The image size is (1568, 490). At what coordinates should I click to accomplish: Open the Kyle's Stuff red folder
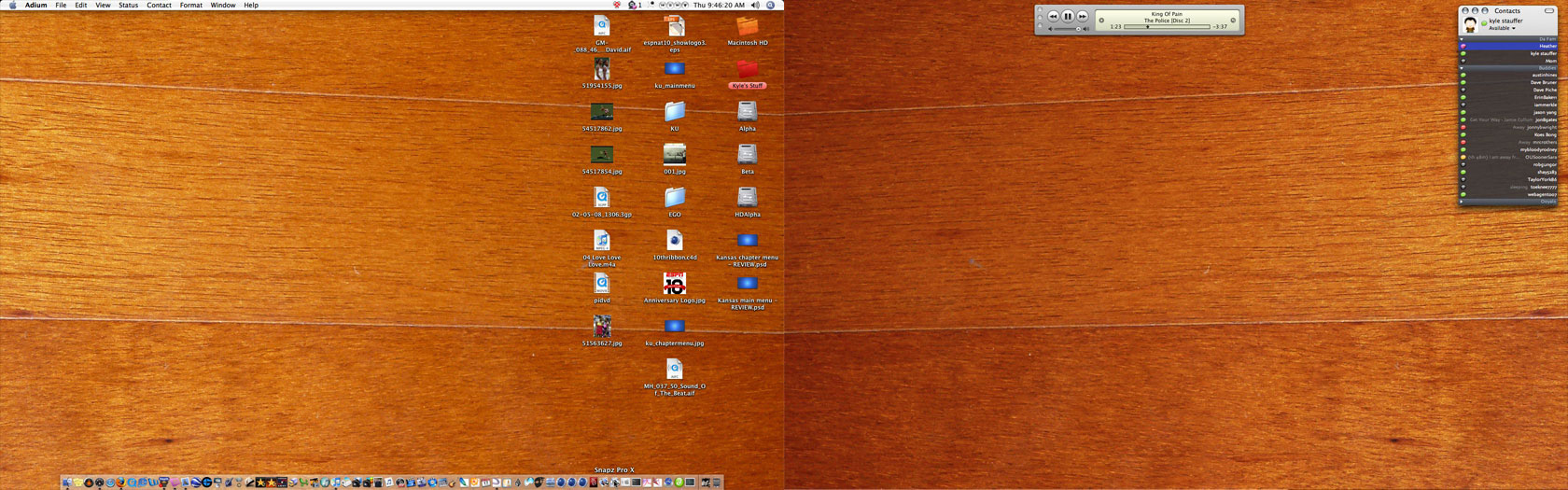pos(748,69)
